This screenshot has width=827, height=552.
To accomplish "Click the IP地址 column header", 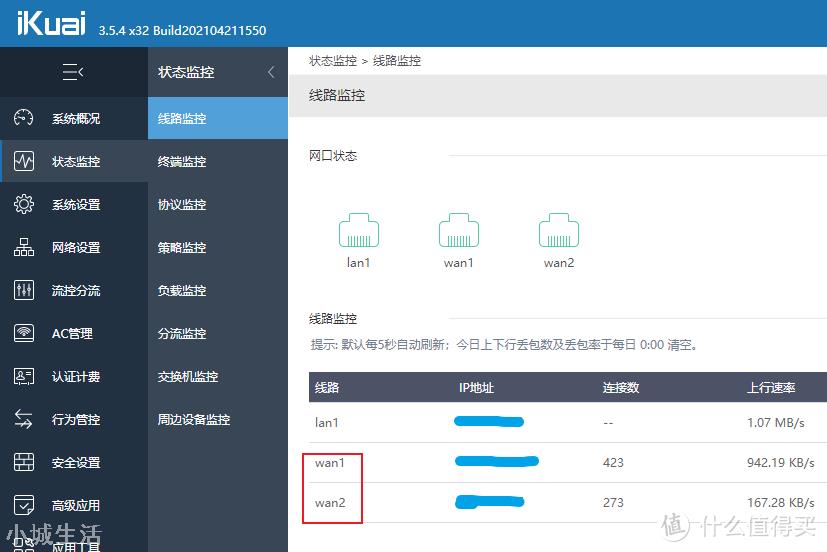I will [476, 388].
